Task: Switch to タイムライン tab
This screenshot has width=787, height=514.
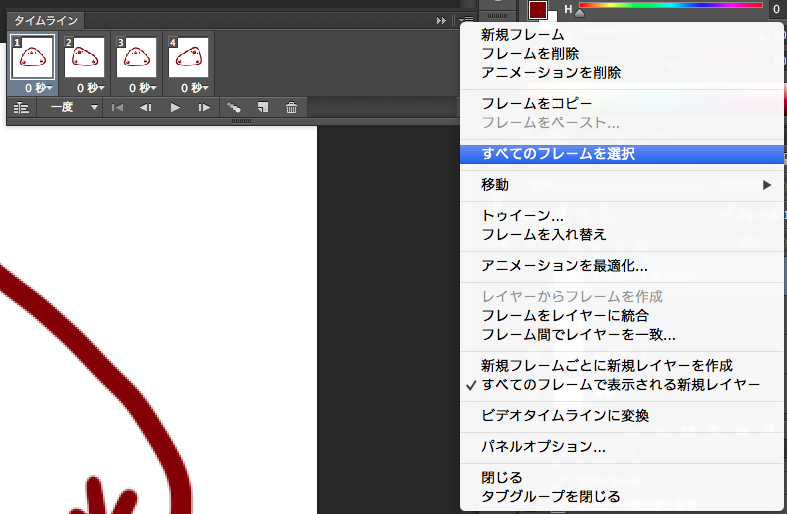Action: [46, 21]
